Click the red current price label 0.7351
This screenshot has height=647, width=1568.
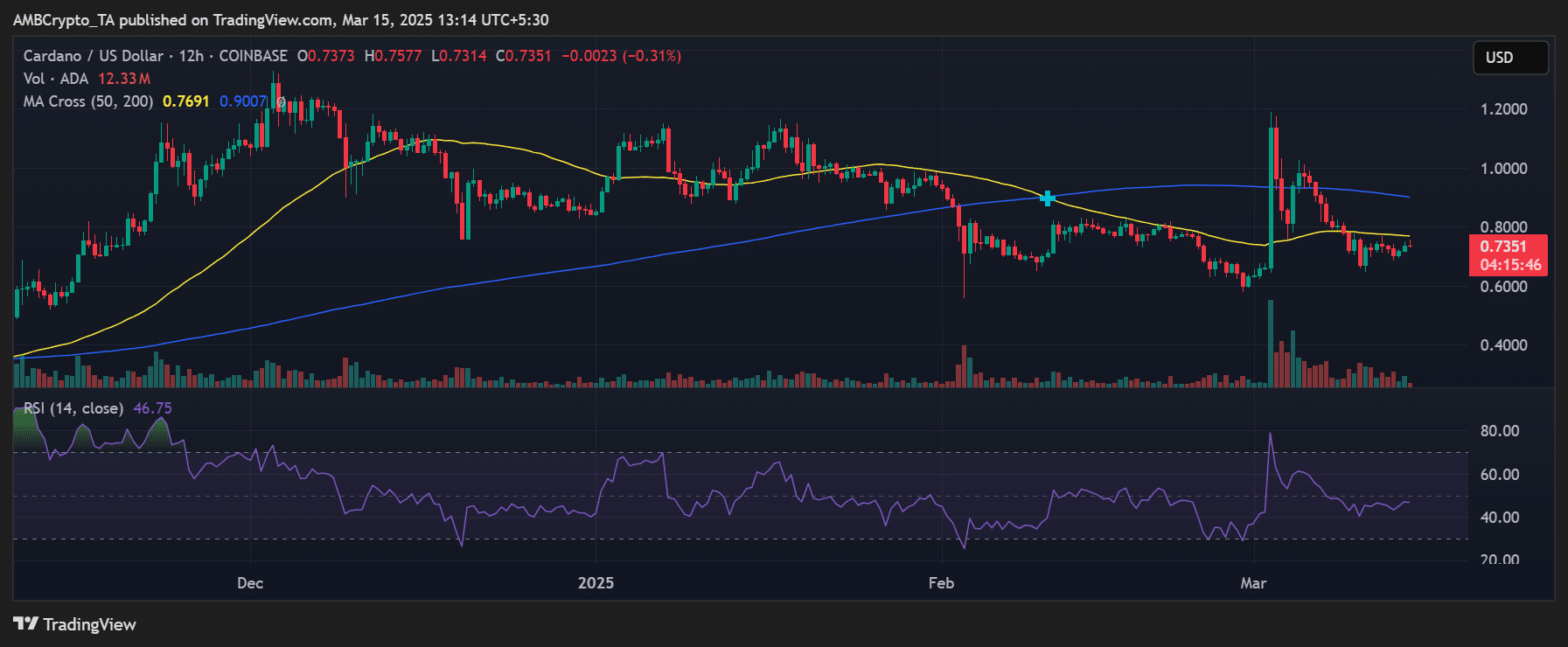(1502, 247)
